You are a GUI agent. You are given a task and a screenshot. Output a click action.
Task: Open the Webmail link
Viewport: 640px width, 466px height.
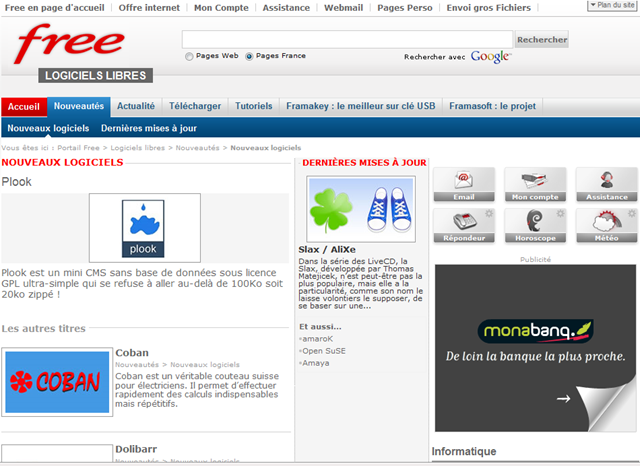click(344, 8)
